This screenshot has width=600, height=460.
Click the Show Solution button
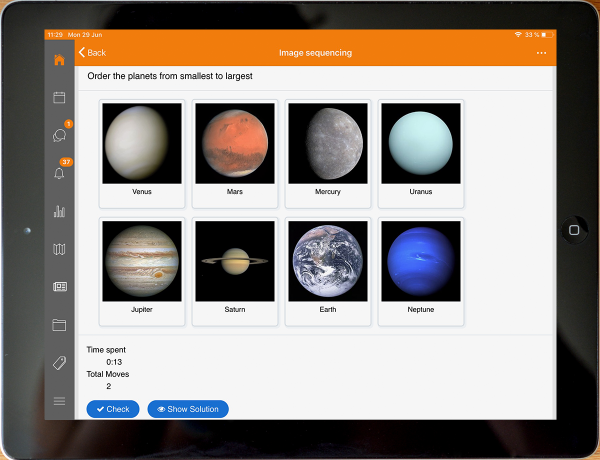point(188,409)
